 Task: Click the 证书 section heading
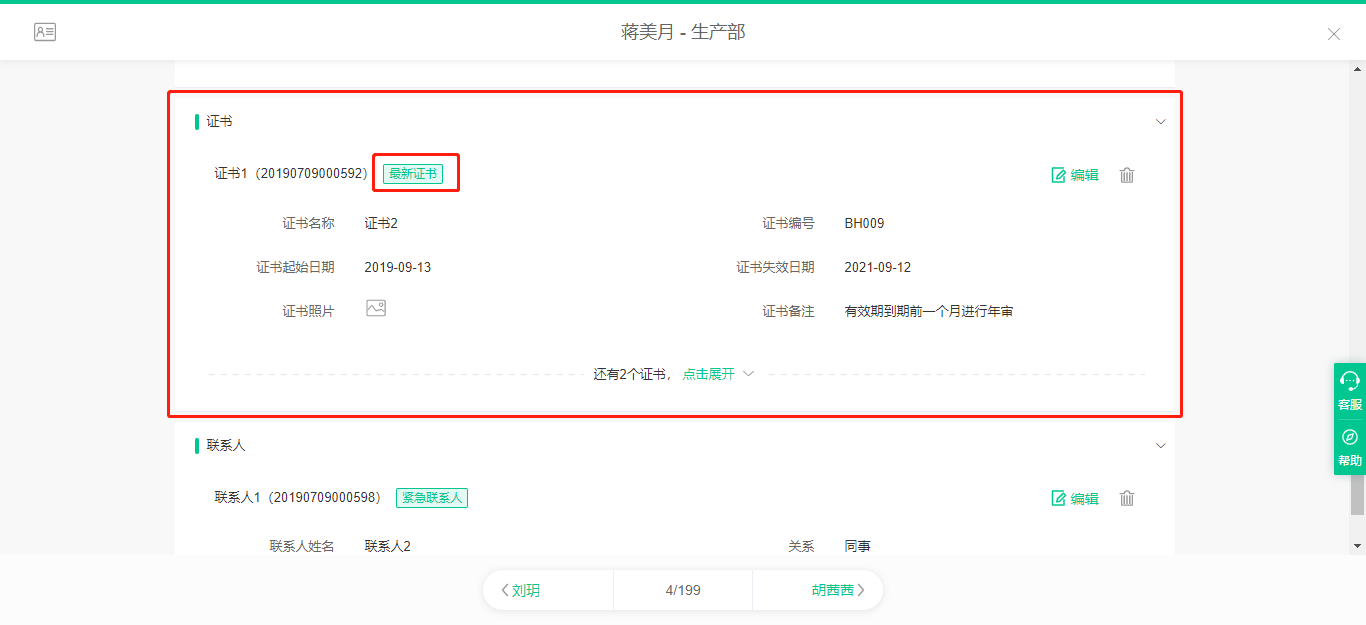click(219, 122)
